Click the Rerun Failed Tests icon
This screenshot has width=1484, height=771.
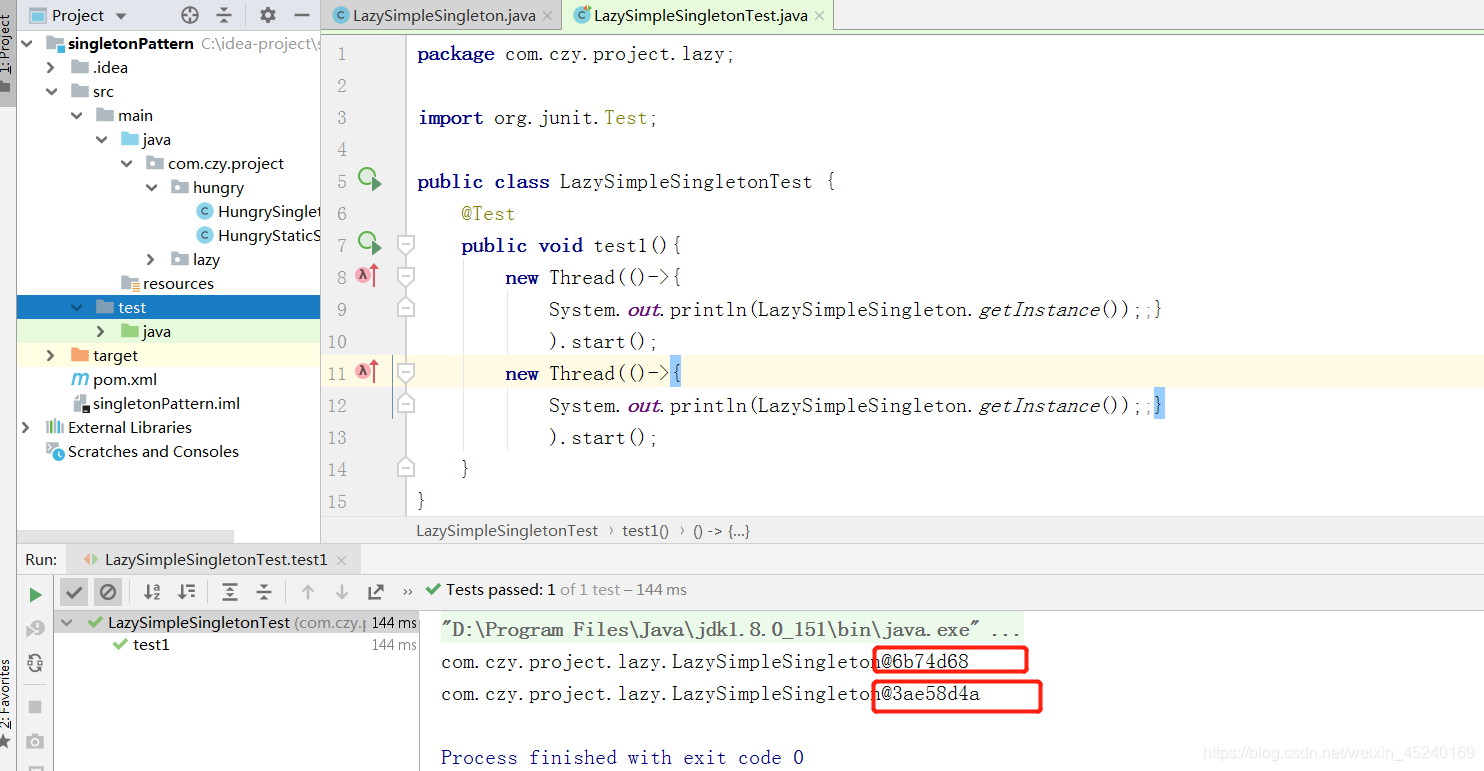[x=36, y=629]
